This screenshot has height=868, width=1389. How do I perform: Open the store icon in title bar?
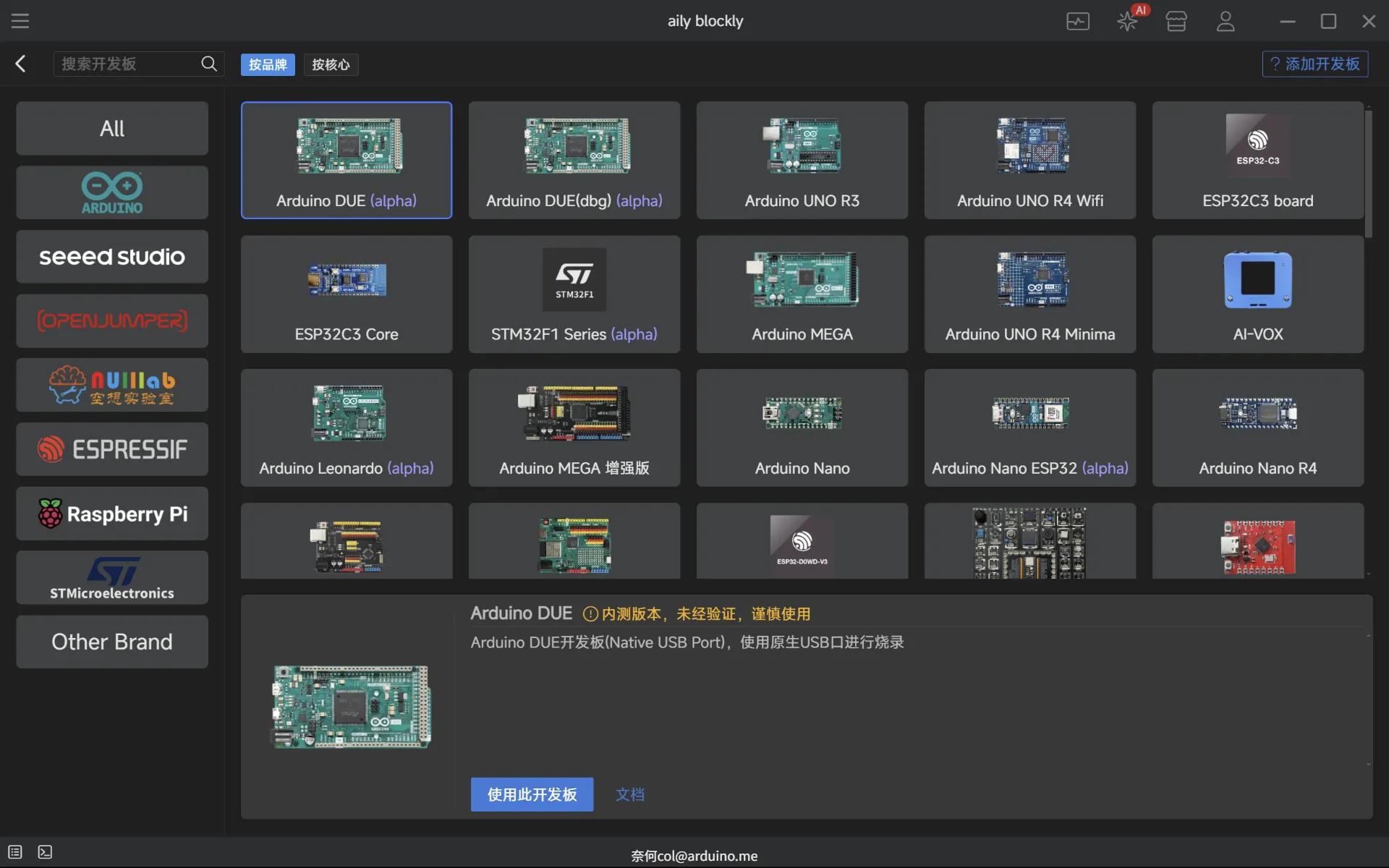pyautogui.click(x=1176, y=21)
